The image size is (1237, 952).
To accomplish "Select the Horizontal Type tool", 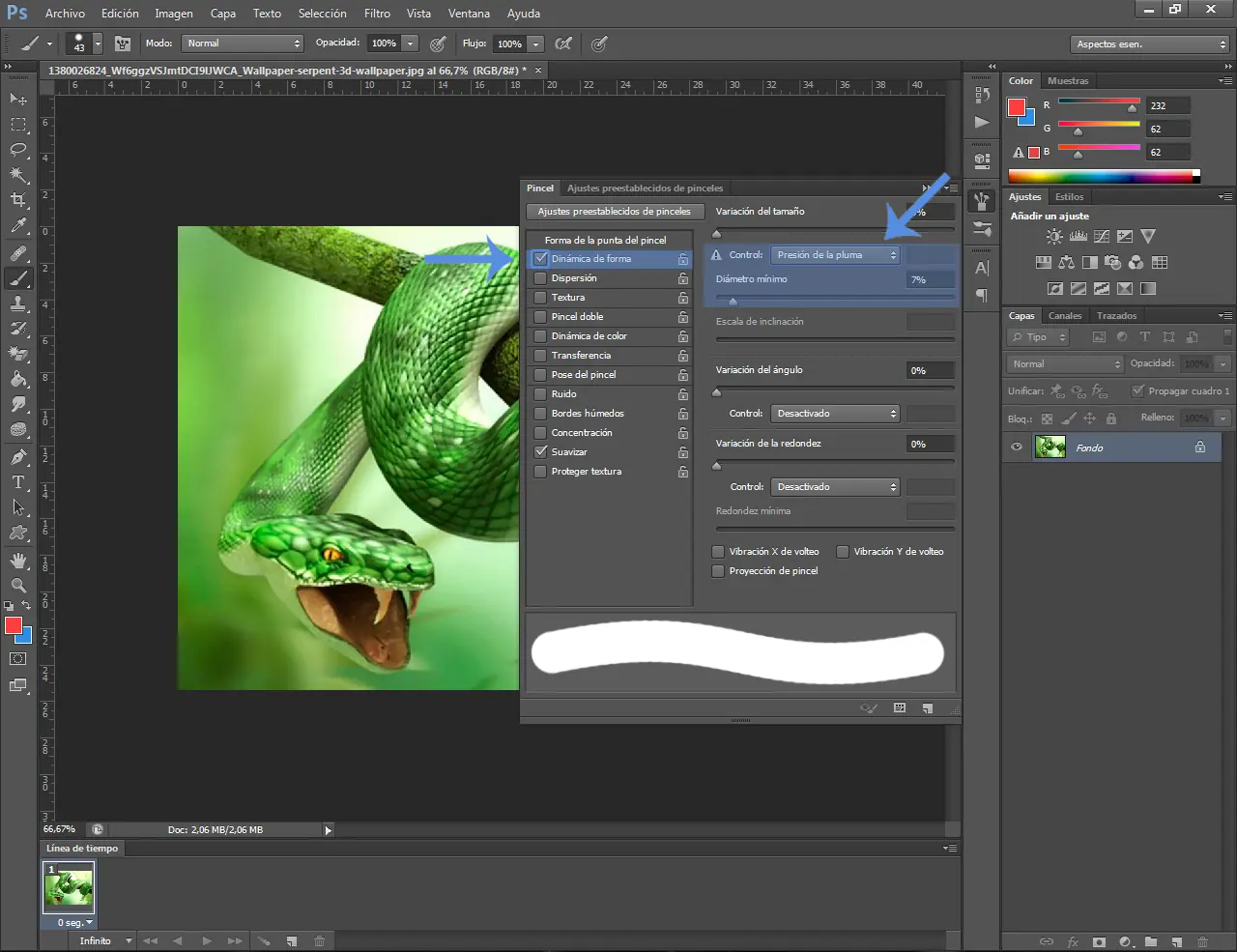I will click(x=18, y=482).
